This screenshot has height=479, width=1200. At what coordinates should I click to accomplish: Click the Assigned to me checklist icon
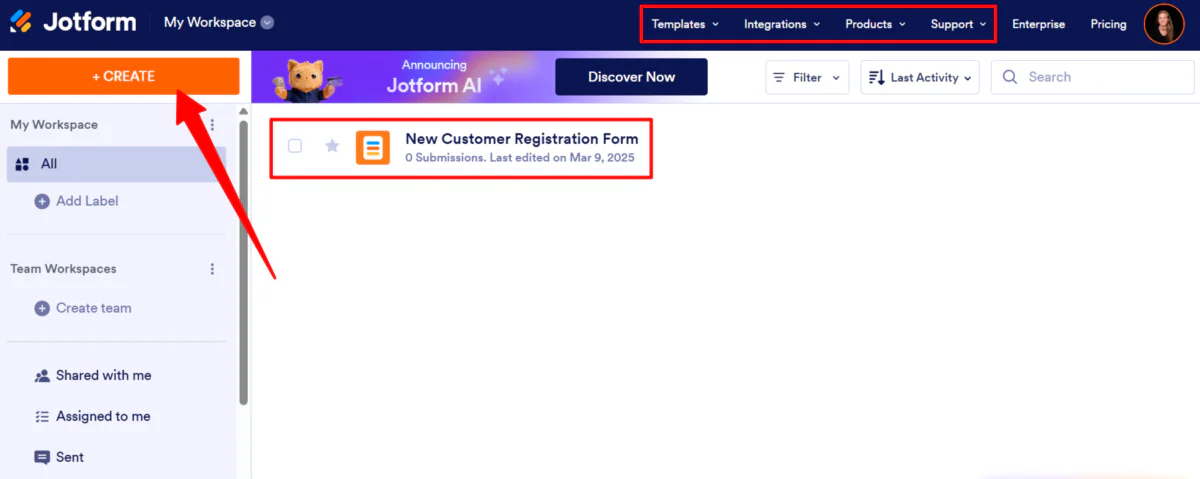(x=42, y=416)
